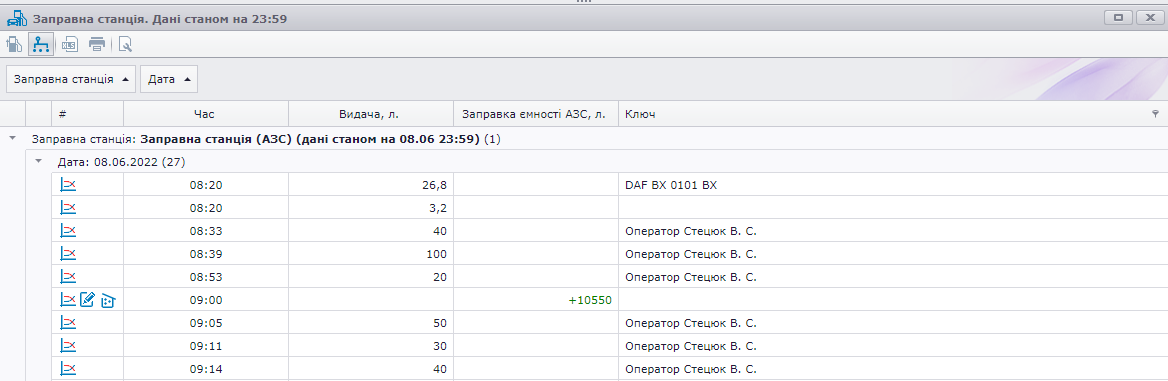Select the '50' dispensed value at 09:05
Screen dimensions: 1168x381
[440, 324]
